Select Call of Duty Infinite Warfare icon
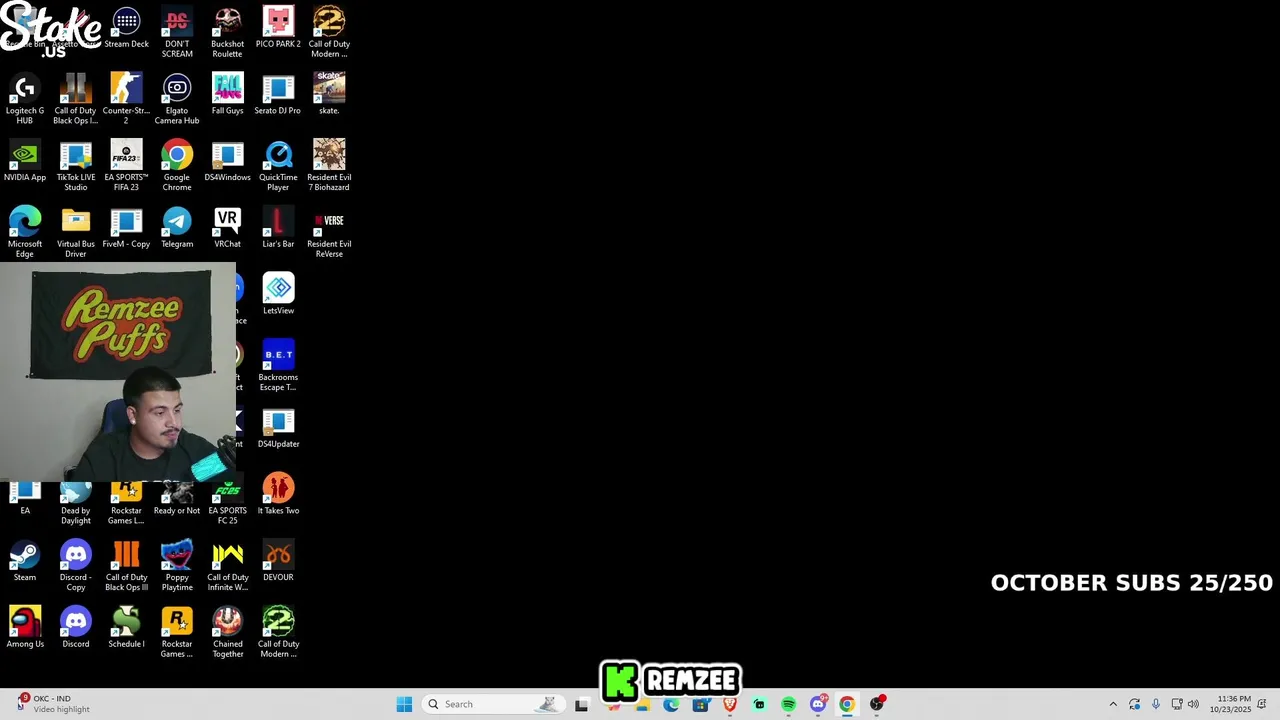Viewport: 1280px width, 720px height. (227, 566)
